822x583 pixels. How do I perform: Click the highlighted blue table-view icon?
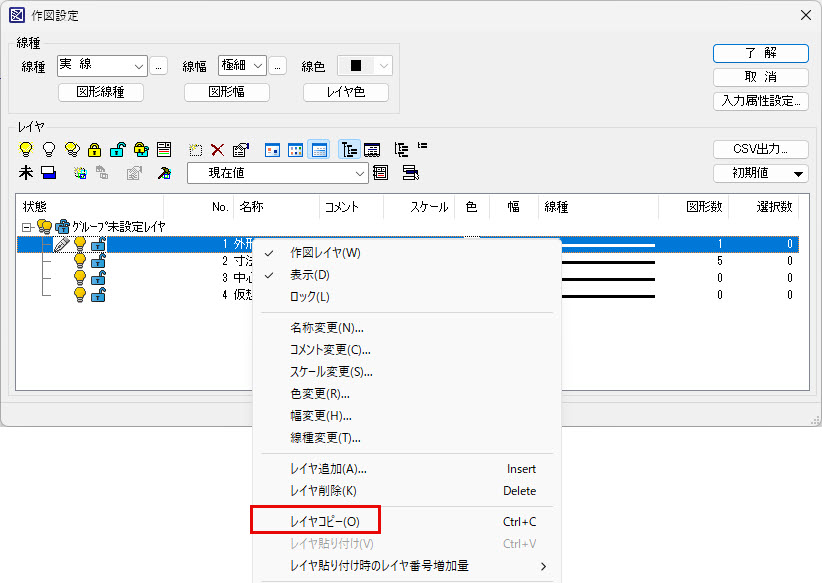click(319, 150)
